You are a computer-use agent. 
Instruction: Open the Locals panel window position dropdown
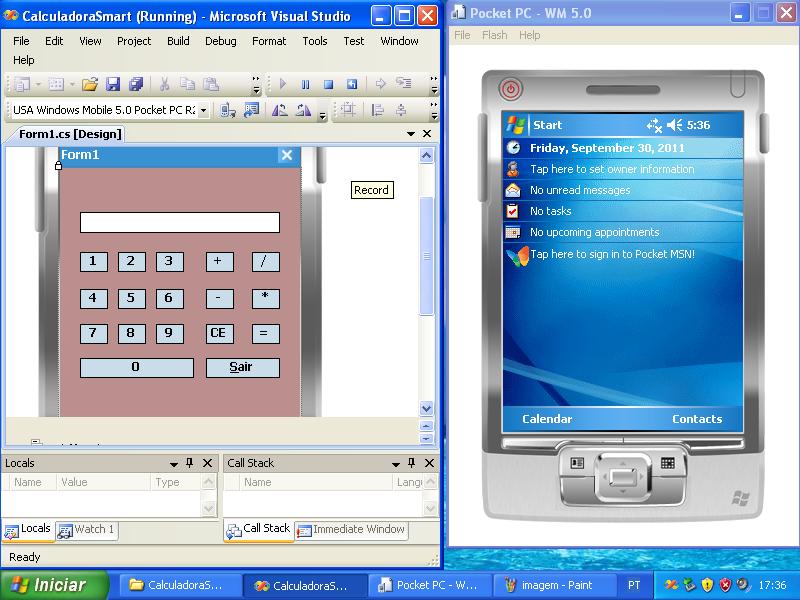click(173, 464)
